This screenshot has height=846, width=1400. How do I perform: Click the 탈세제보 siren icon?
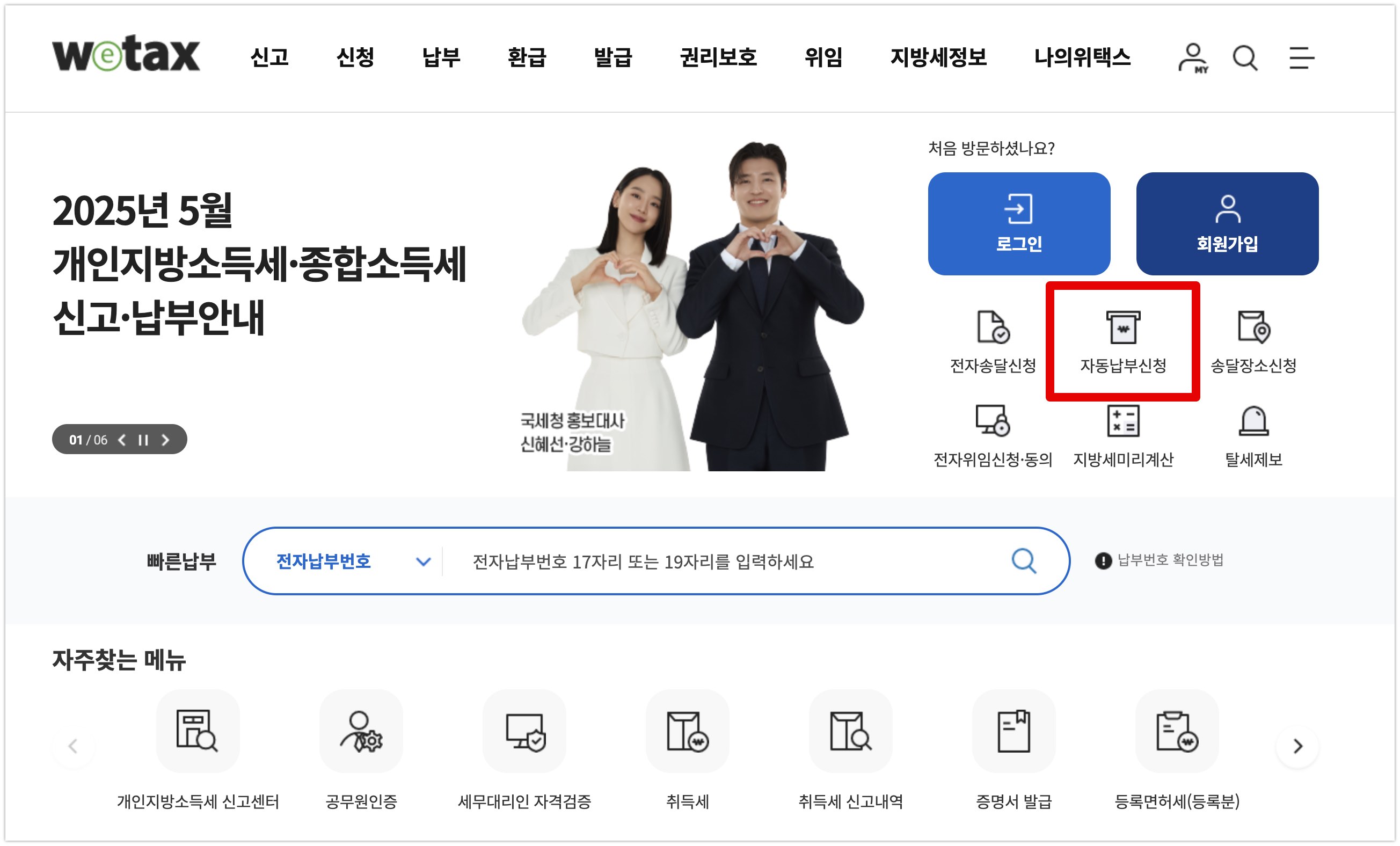click(1253, 421)
